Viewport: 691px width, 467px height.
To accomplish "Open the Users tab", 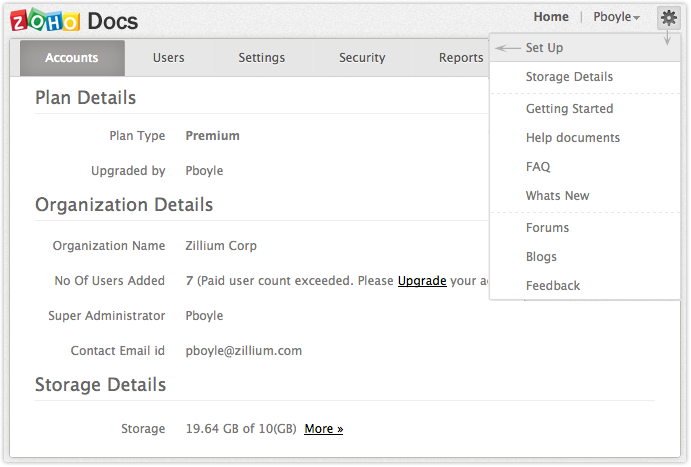I will 168,58.
